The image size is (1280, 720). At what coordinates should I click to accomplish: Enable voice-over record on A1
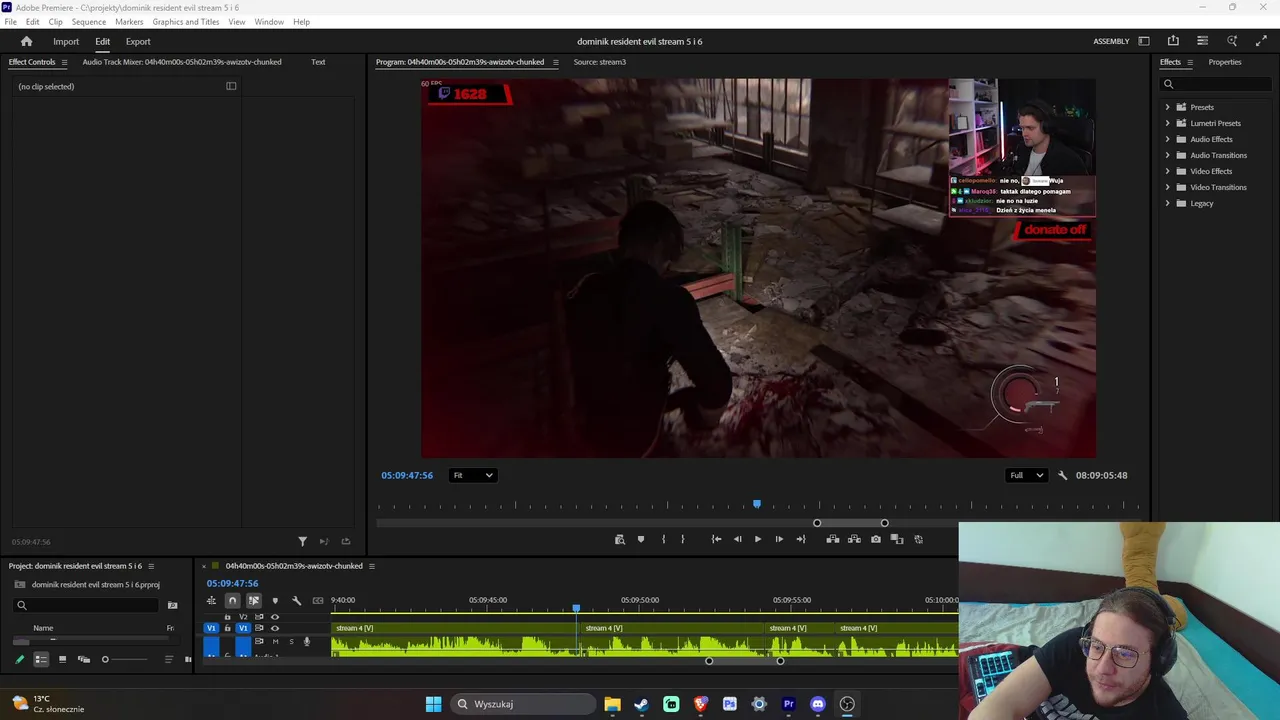[x=307, y=641]
